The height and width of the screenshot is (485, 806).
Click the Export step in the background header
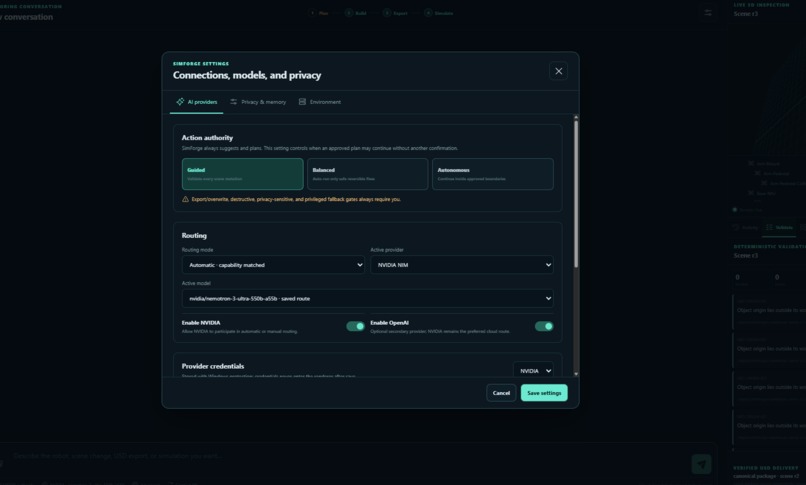pos(395,13)
